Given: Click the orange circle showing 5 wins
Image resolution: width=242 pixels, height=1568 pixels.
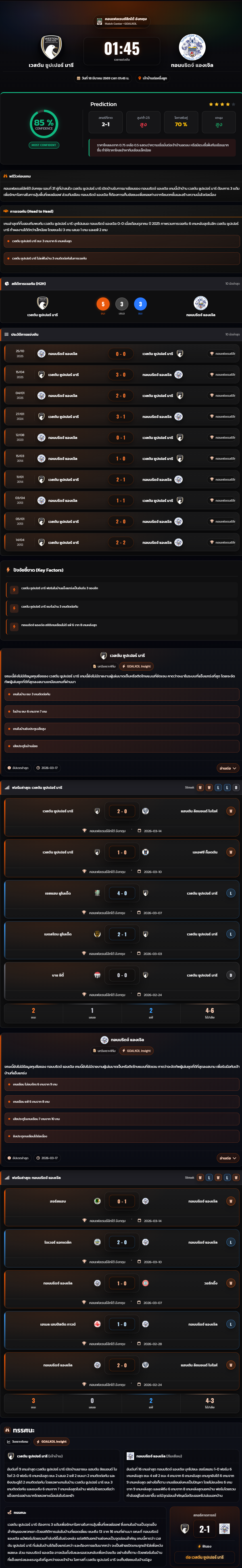Looking at the screenshot, I should tap(103, 304).
